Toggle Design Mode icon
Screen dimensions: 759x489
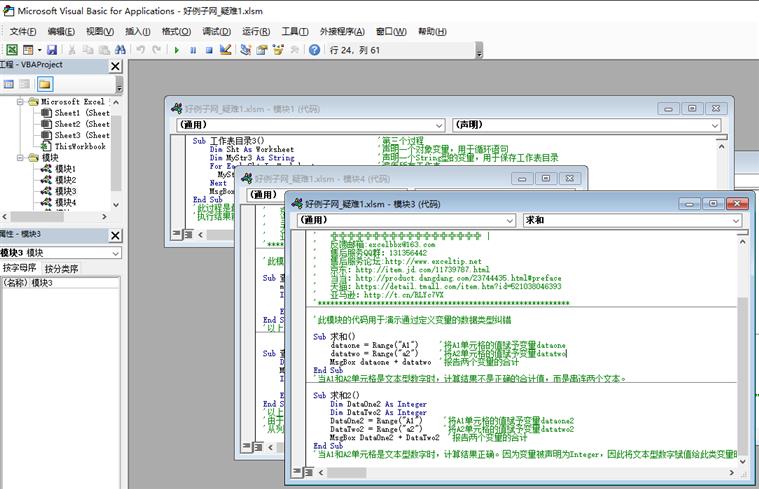(226, 49)
